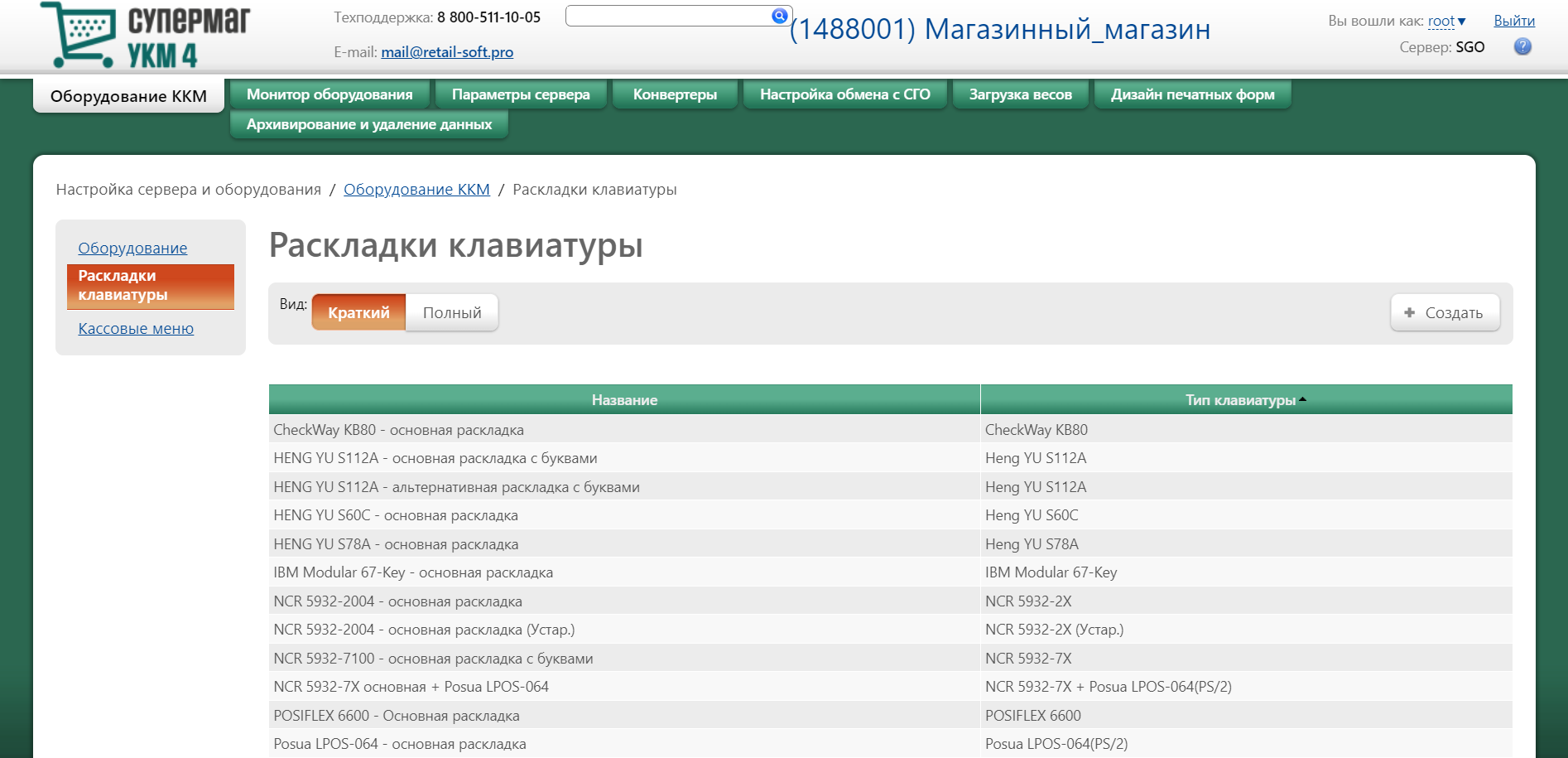
Task: Open the help question mark icon
Action: point(1522,47)
